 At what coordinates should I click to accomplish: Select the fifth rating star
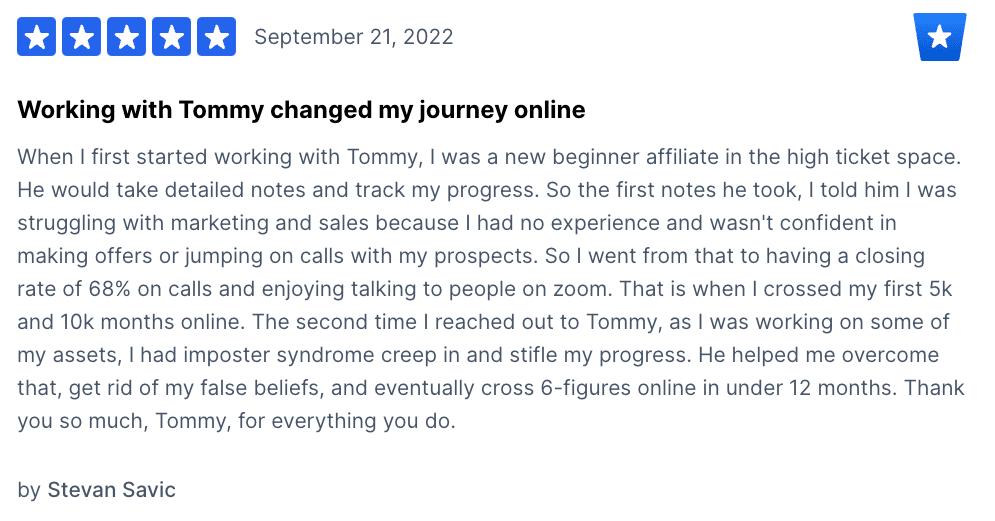pos(216,37)
